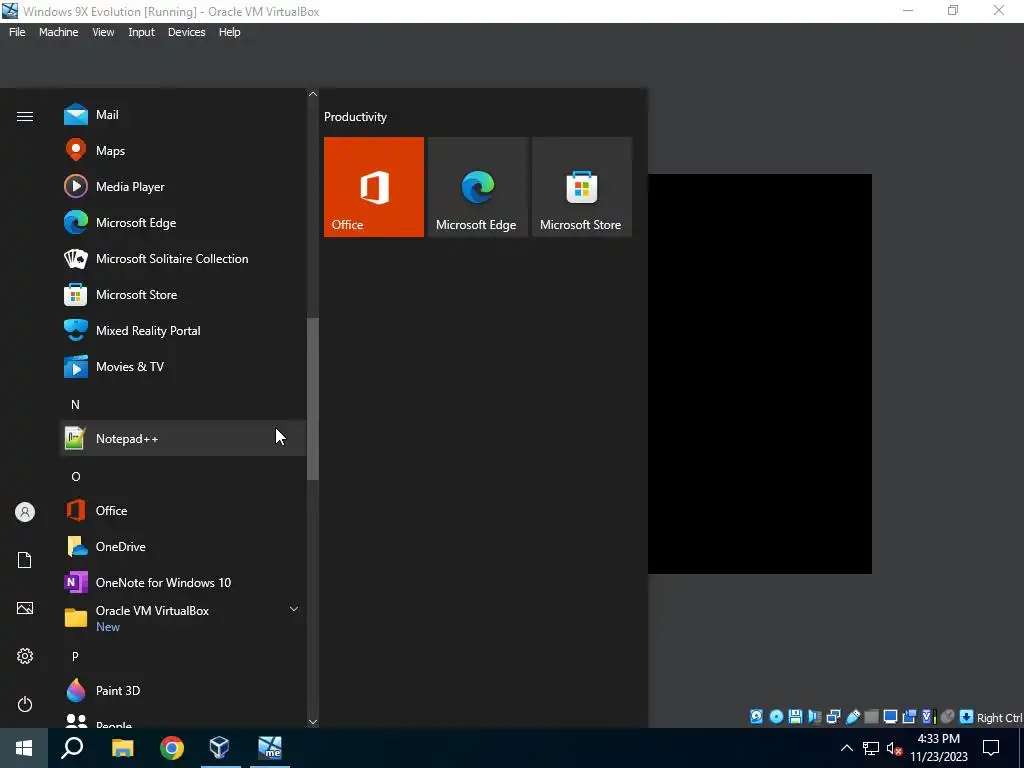Launch Maps from the Start menu
The image size is (1024, 768).
click(x=183, y=151)
